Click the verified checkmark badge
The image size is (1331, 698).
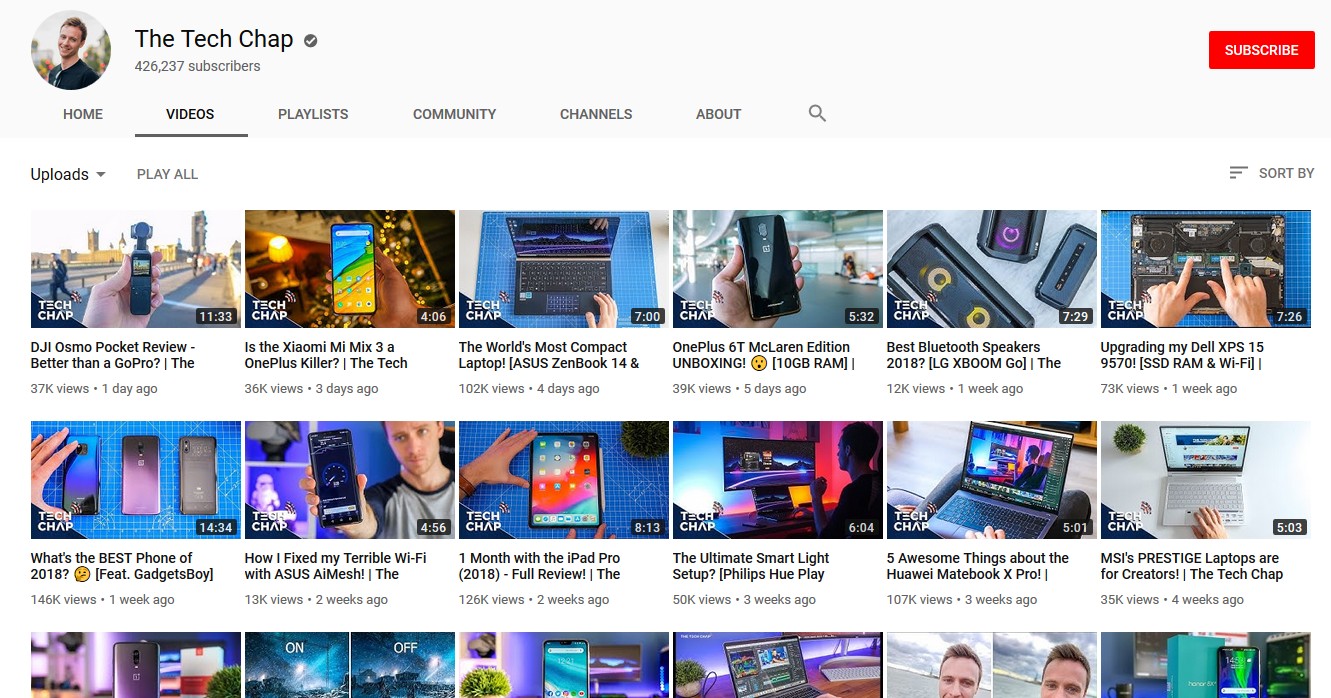(311, 40)
